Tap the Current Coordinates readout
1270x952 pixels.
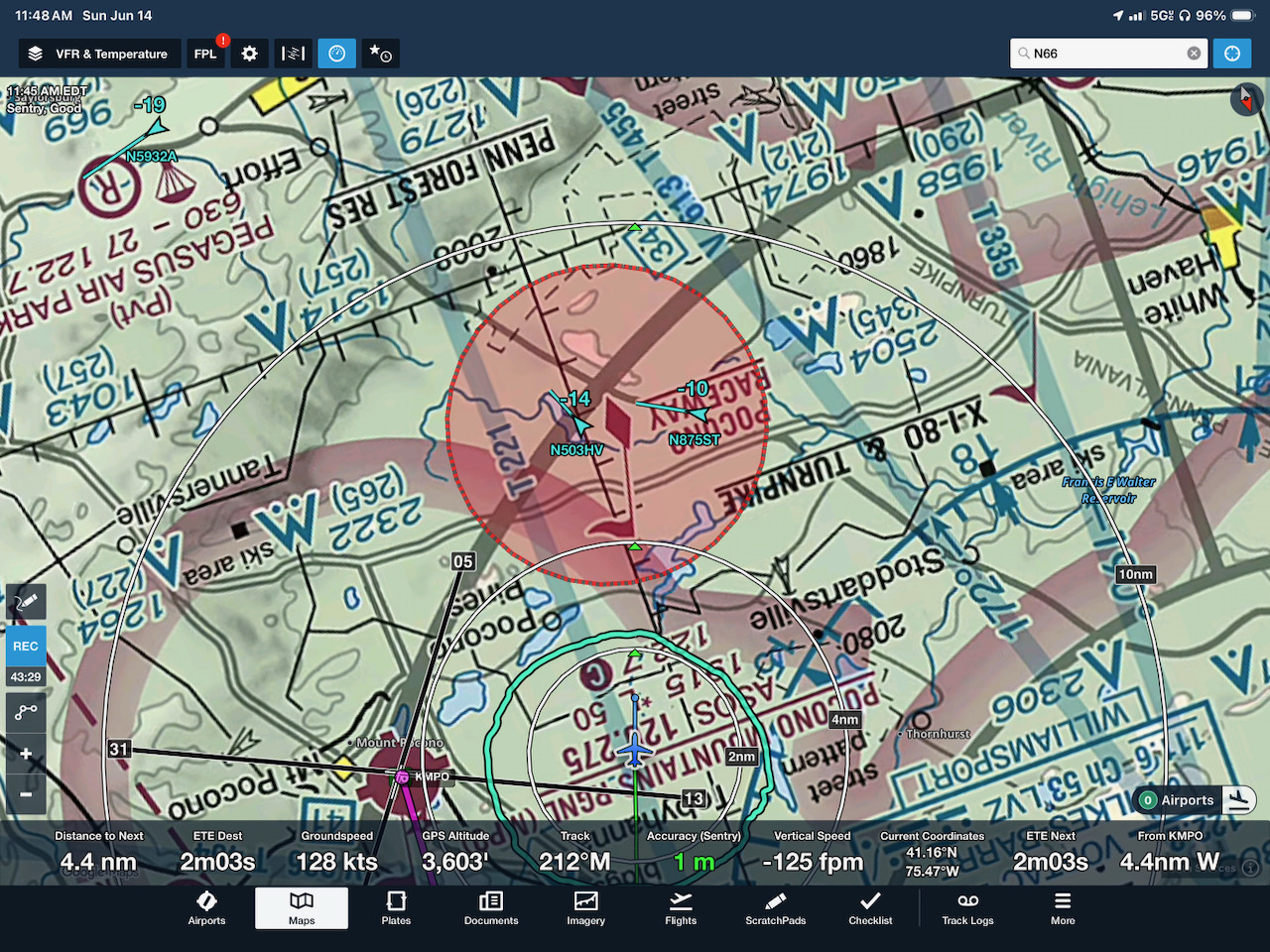(x=932, y=855)
